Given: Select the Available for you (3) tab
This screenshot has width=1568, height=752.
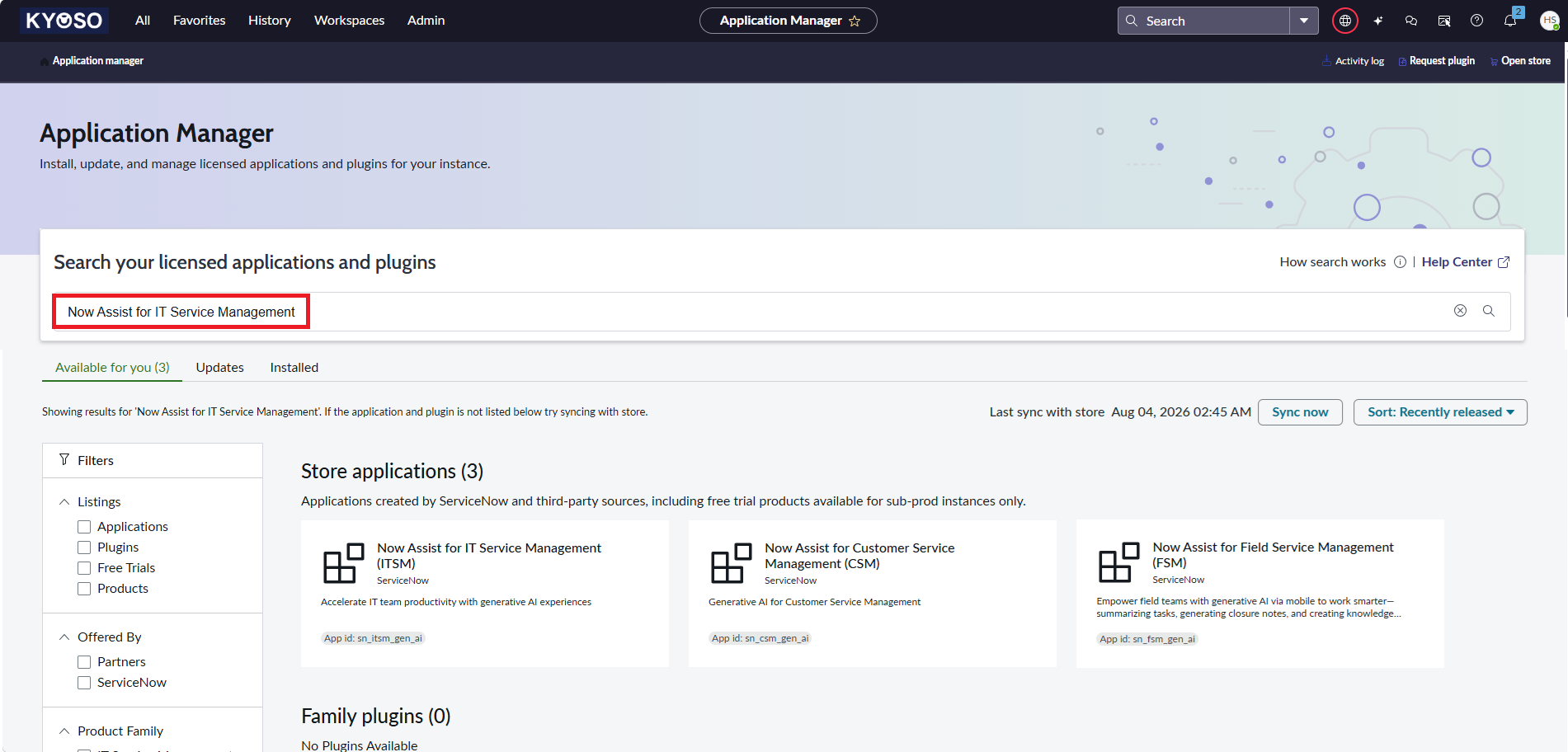Looking at the screenshot, I should (x=112, y=368).
